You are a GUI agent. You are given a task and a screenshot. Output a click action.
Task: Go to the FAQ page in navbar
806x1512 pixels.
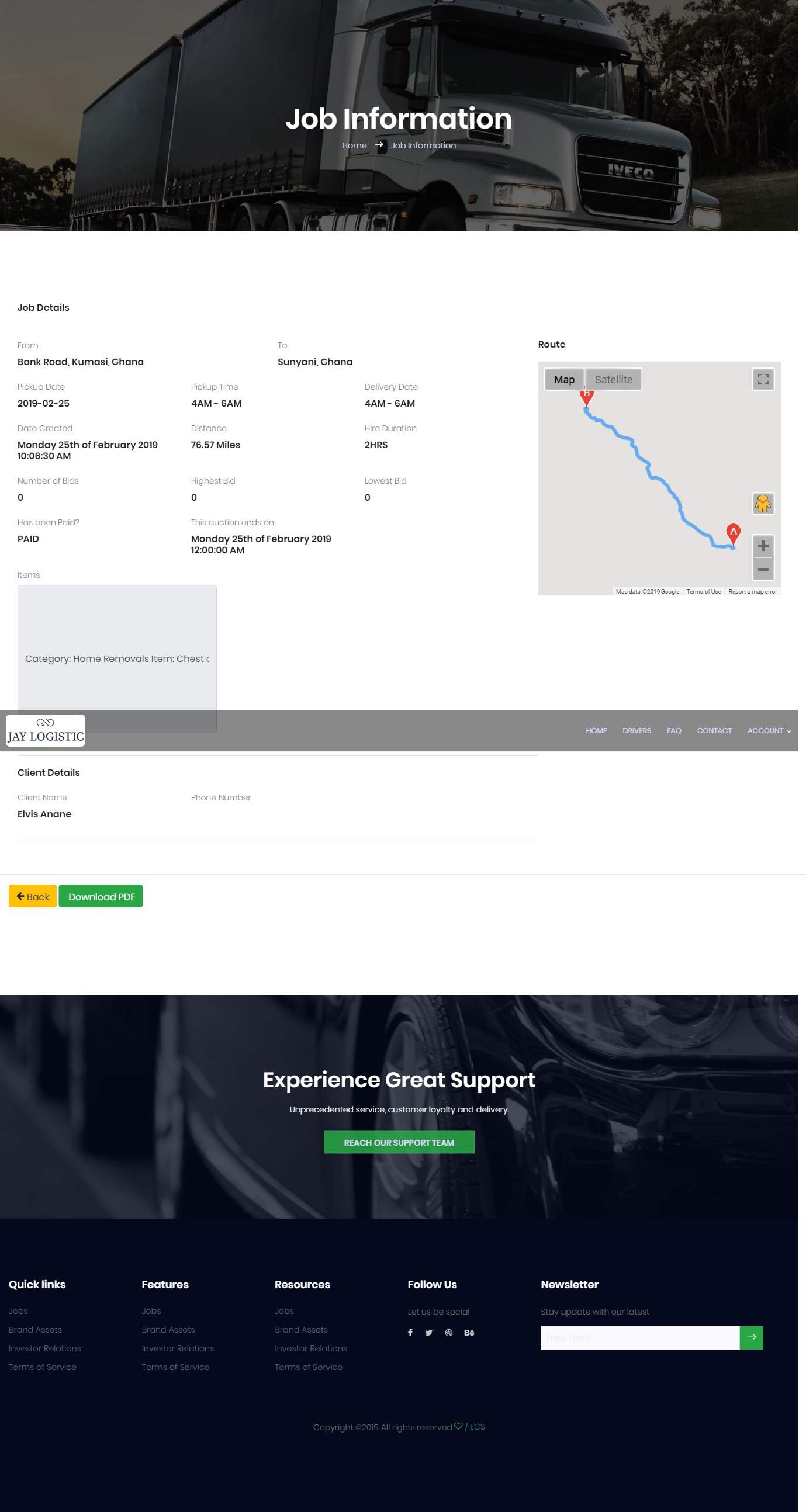[x=673, y=731]
